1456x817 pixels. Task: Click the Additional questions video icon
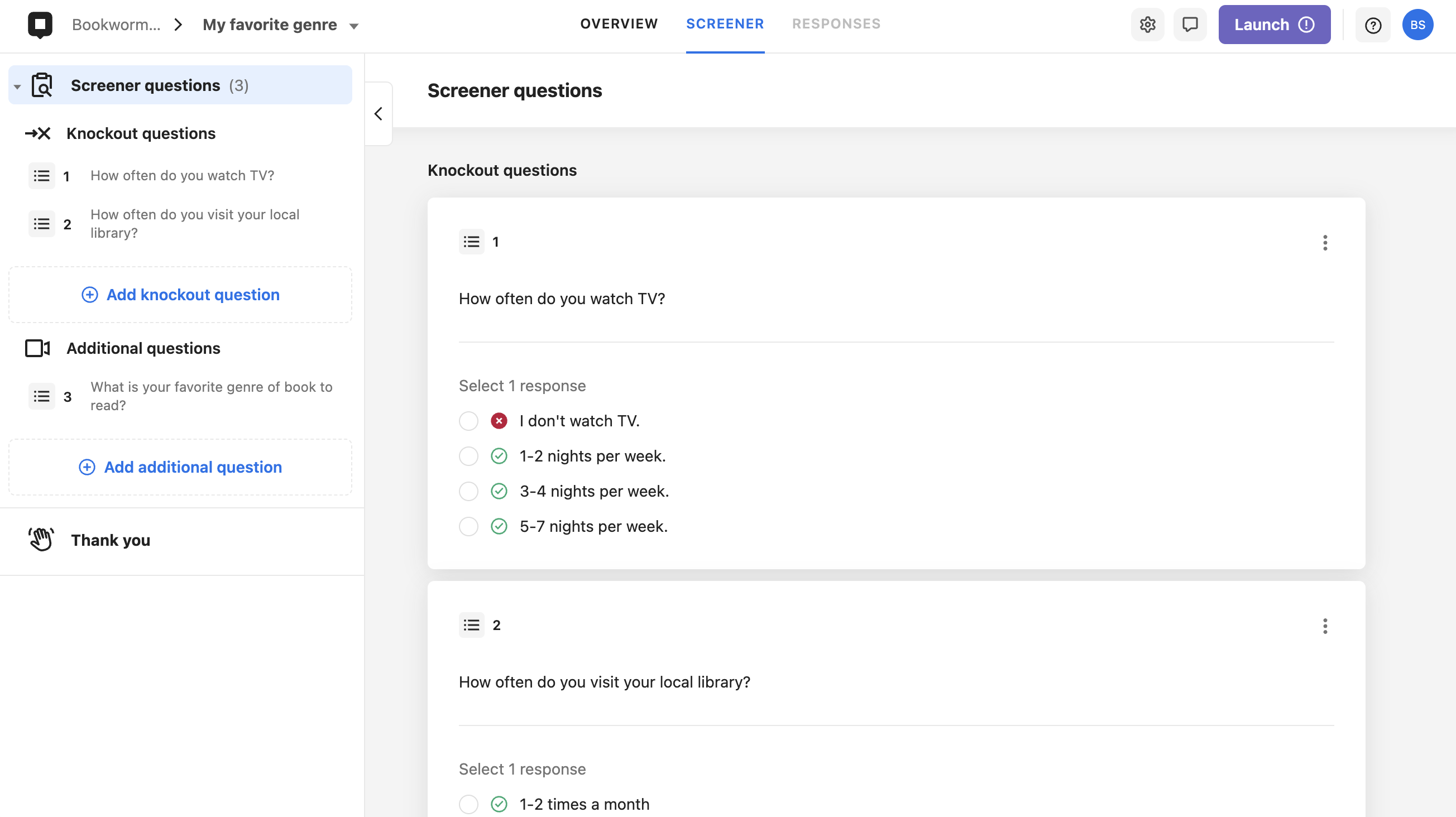pyautogui.click(x=38, y=349)
